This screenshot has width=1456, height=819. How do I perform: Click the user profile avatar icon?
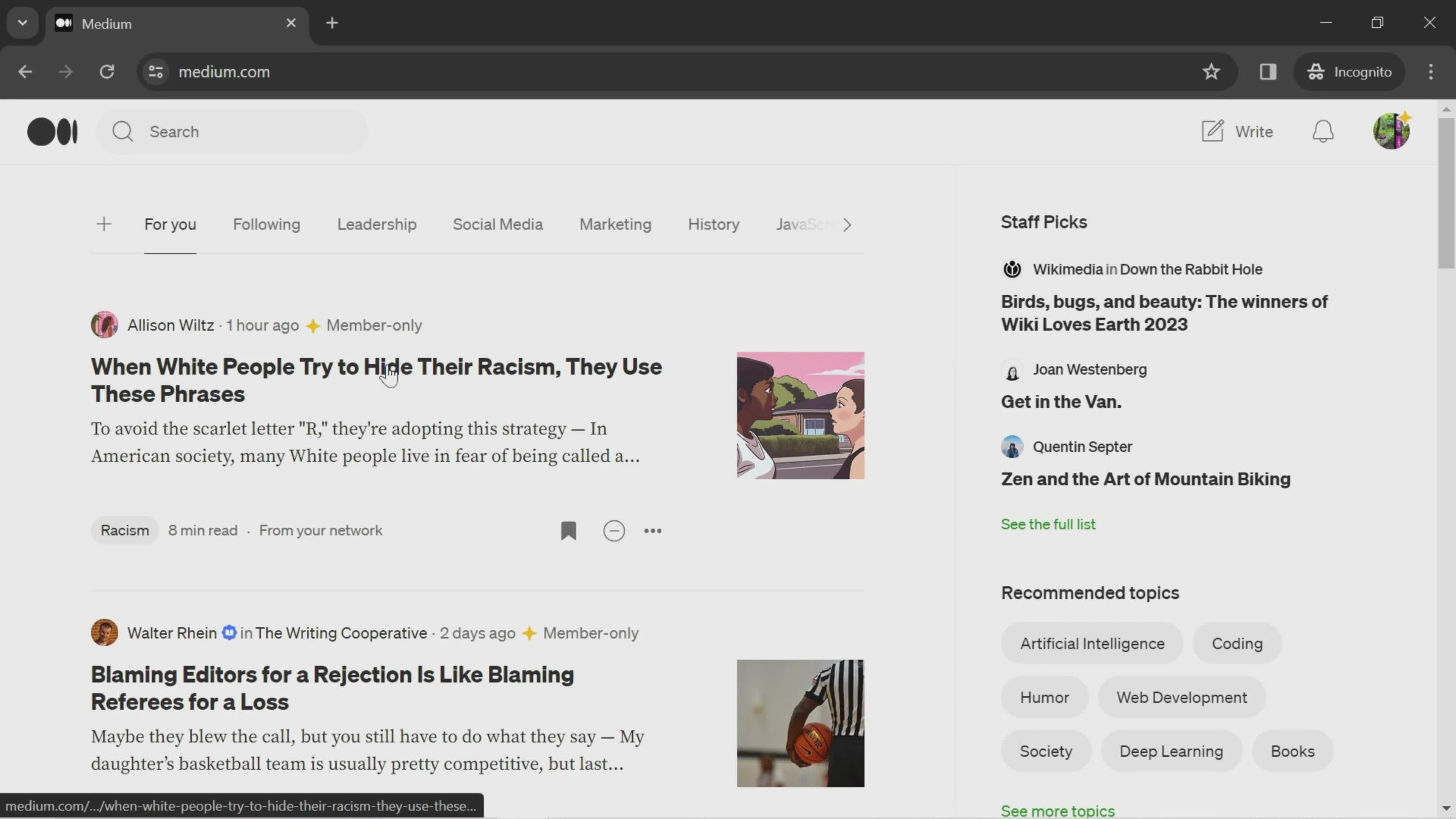1392,131
